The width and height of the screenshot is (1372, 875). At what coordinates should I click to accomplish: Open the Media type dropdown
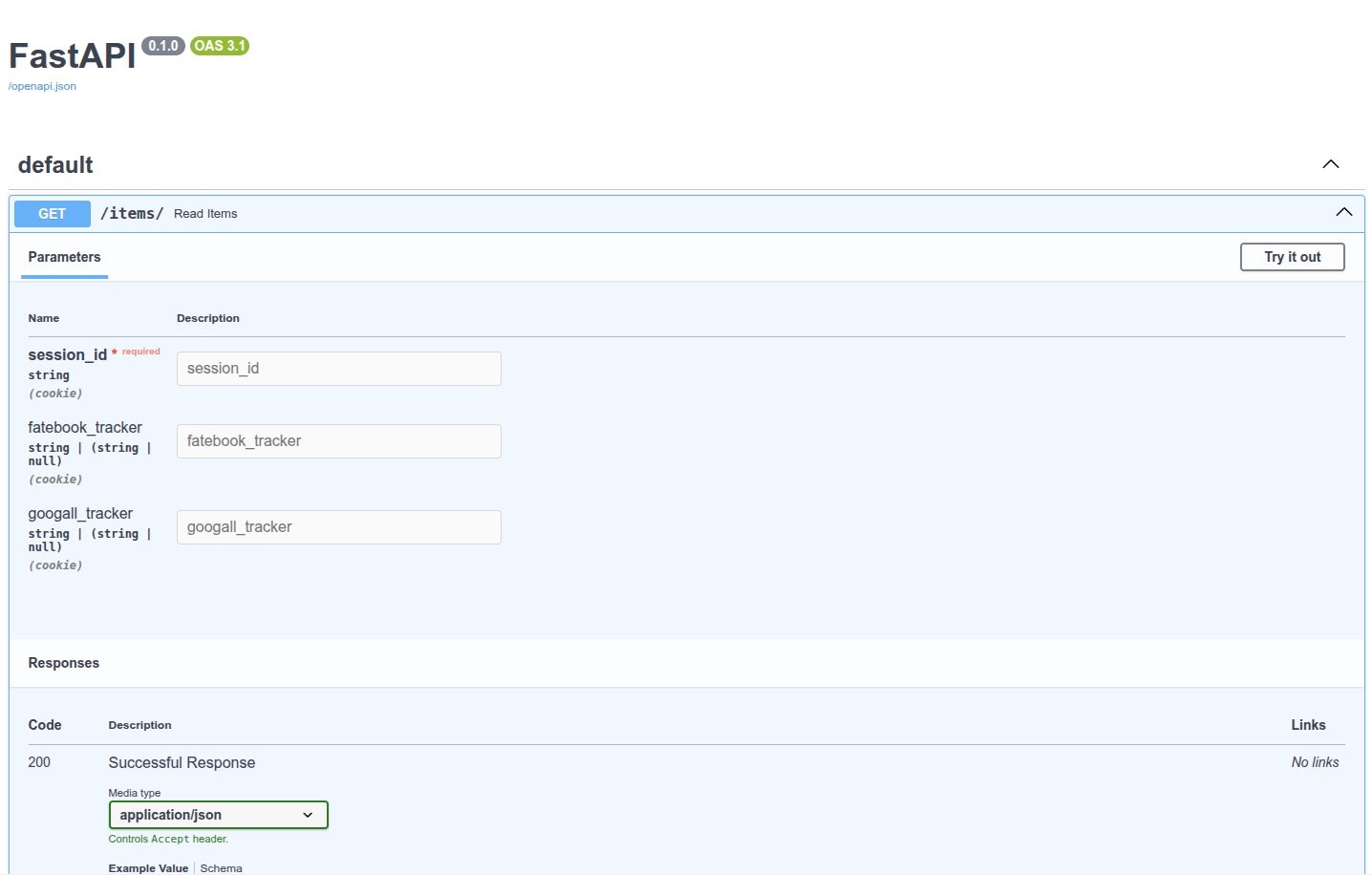(218, 815)
